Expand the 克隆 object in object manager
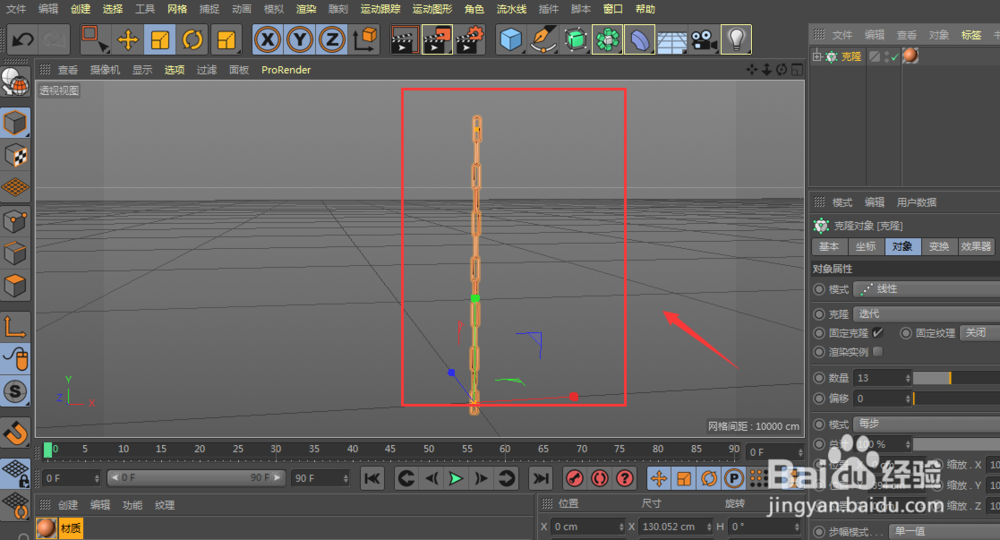Screen dimensions: 1000x540 click(x=817, y=57)
